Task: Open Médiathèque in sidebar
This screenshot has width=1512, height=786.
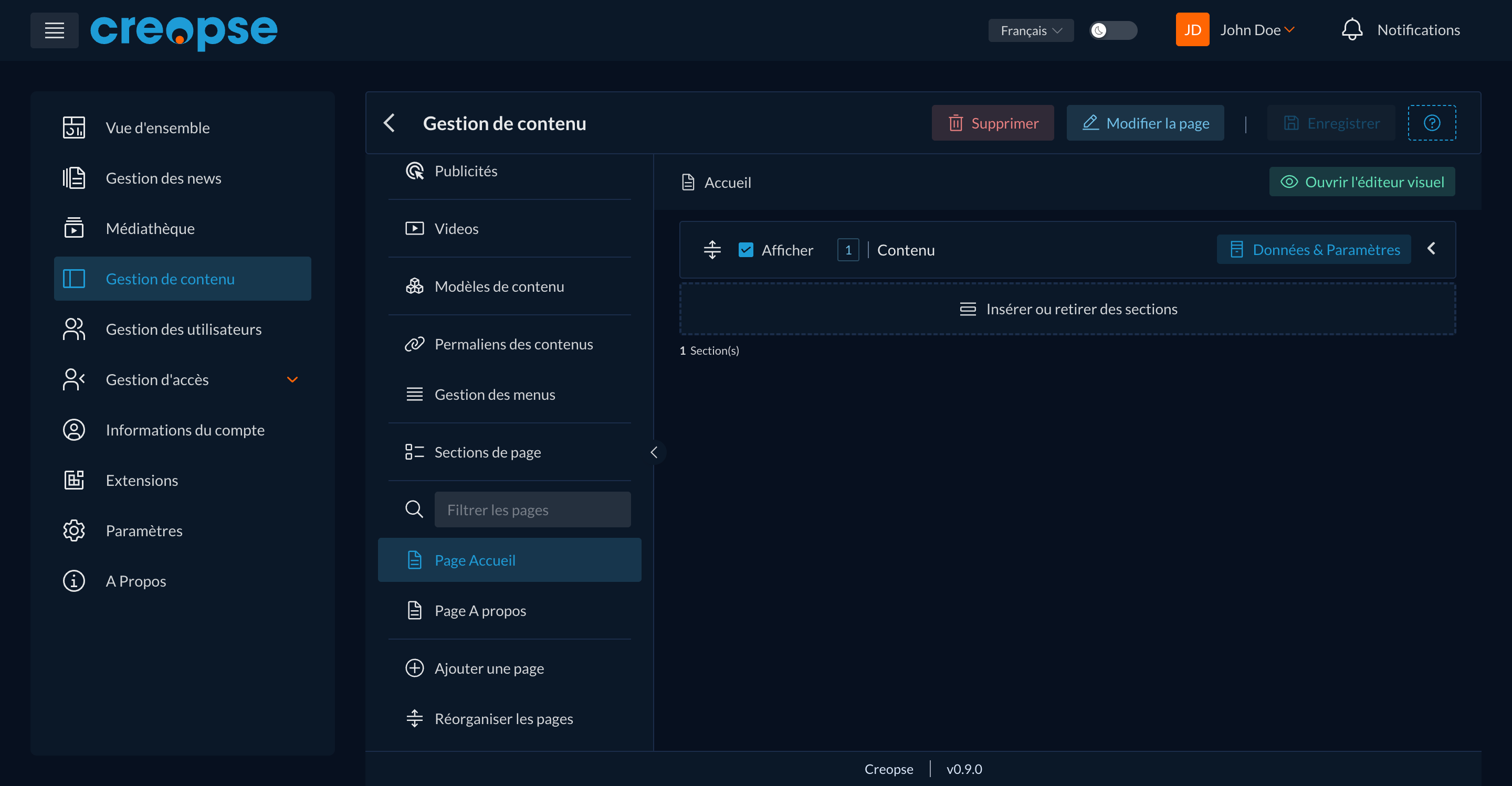Action: click(x=183, y=228)
